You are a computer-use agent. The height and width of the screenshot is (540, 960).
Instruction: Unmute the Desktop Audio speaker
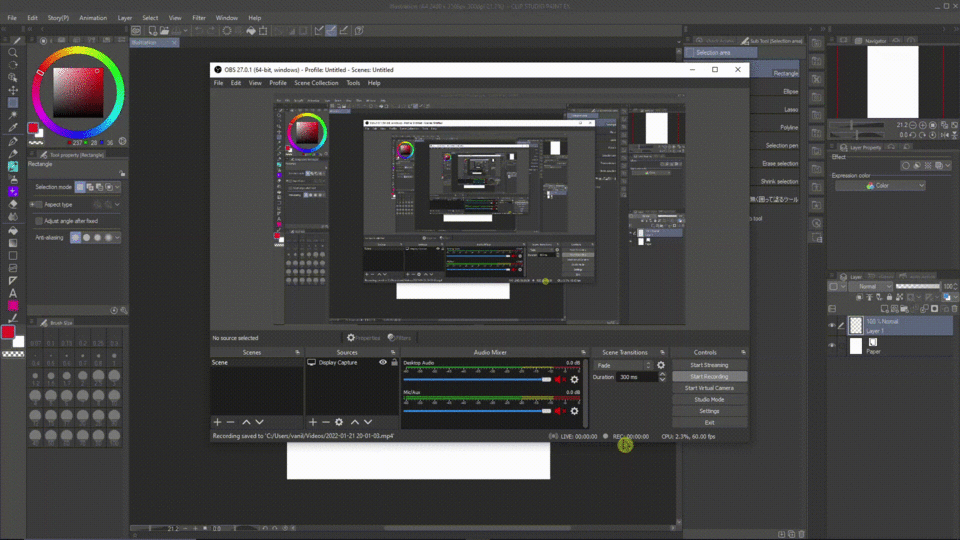click(x=560, y=380)
